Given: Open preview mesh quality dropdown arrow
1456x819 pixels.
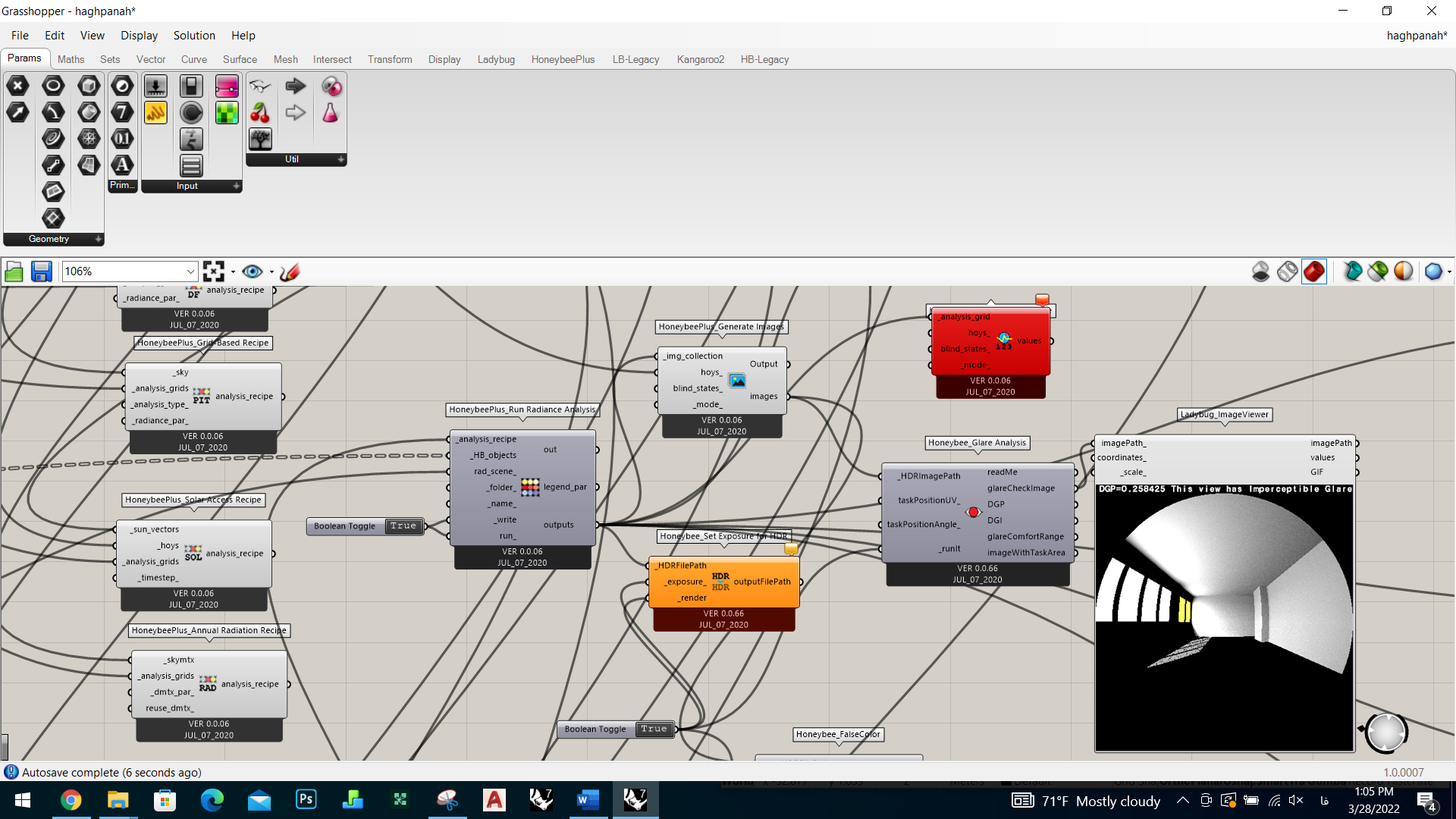Looking at the screenshot, I should click(x=1449, y=271).
